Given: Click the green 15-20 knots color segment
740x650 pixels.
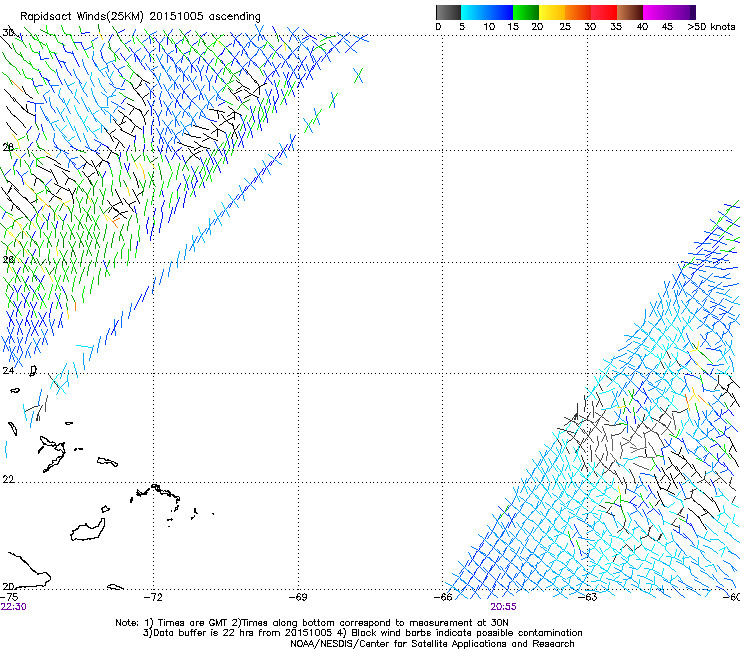Looking at the screenshot, I should pos(526,12).
